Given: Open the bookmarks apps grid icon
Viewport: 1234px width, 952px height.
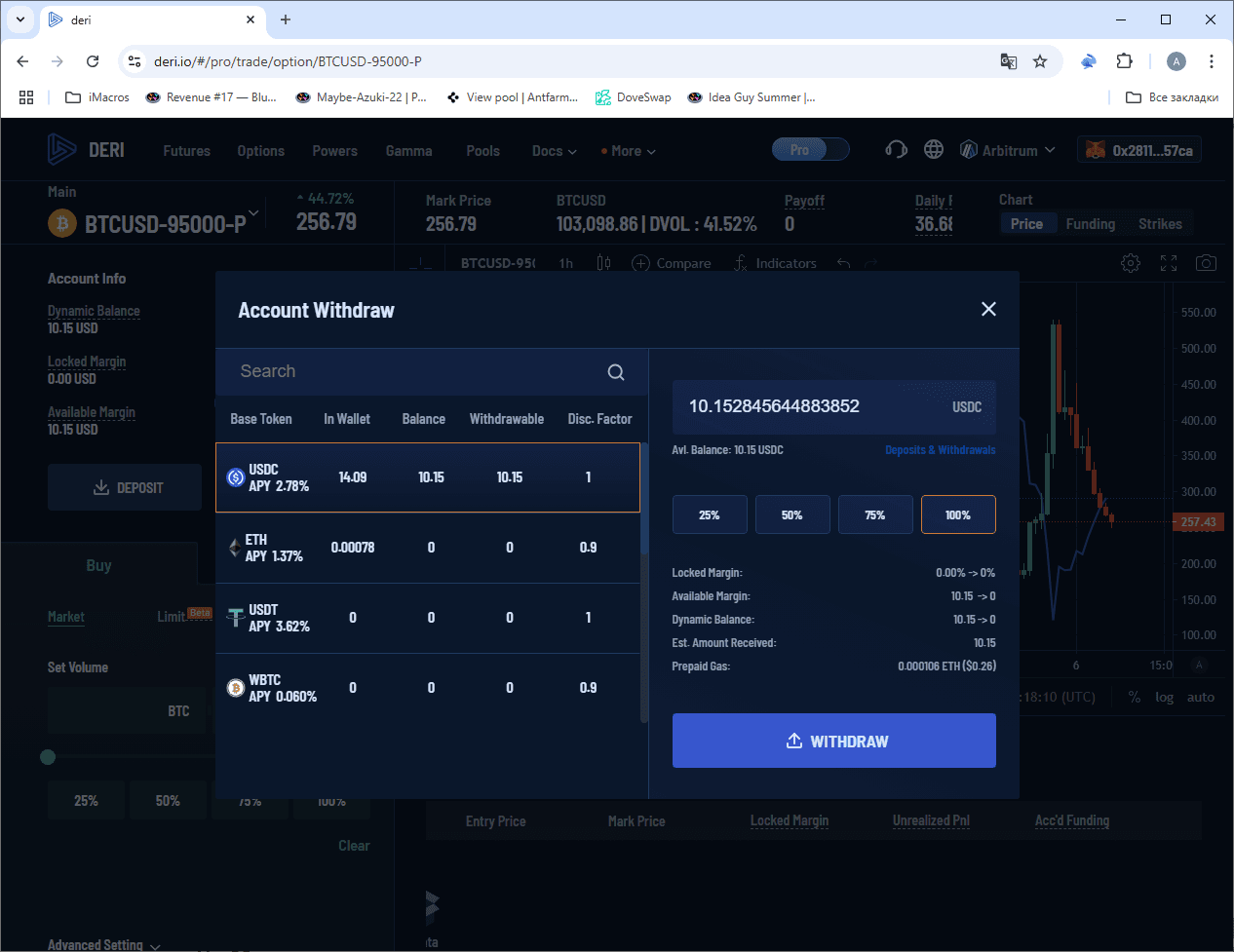Looking at the screenshot, I should pos(26,97).
